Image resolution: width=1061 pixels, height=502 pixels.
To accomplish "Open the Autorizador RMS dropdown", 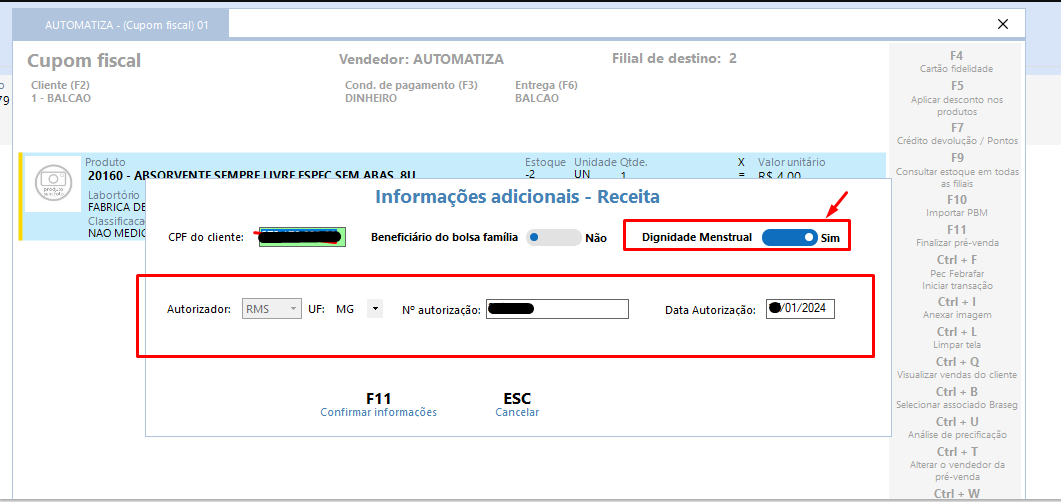I will (x=272, y=309).
